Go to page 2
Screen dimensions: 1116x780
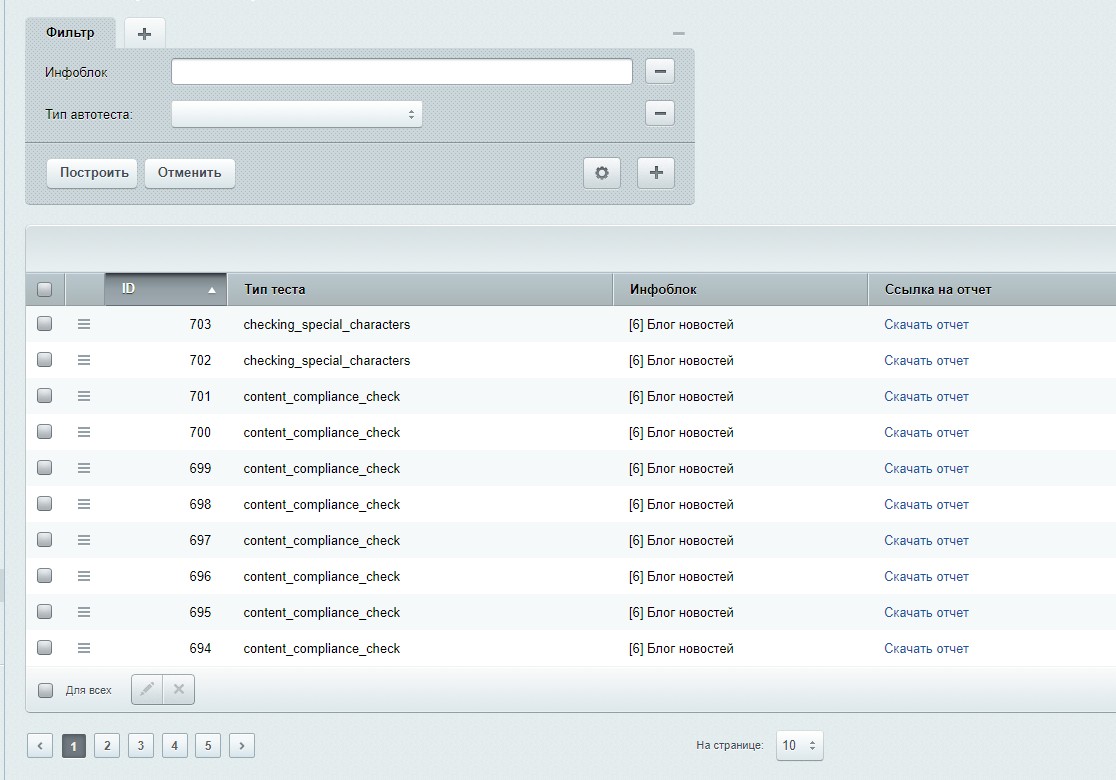point(107,746)
